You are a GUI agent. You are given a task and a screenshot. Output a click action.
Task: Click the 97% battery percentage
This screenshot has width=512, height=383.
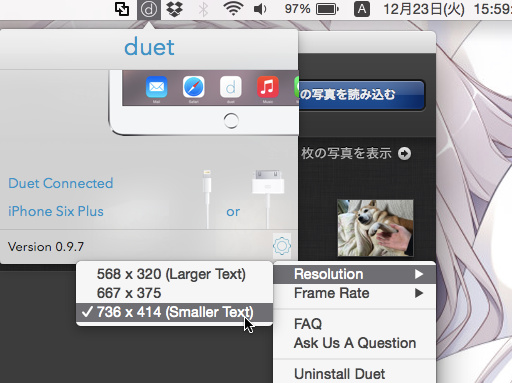[x=297, y=9]
